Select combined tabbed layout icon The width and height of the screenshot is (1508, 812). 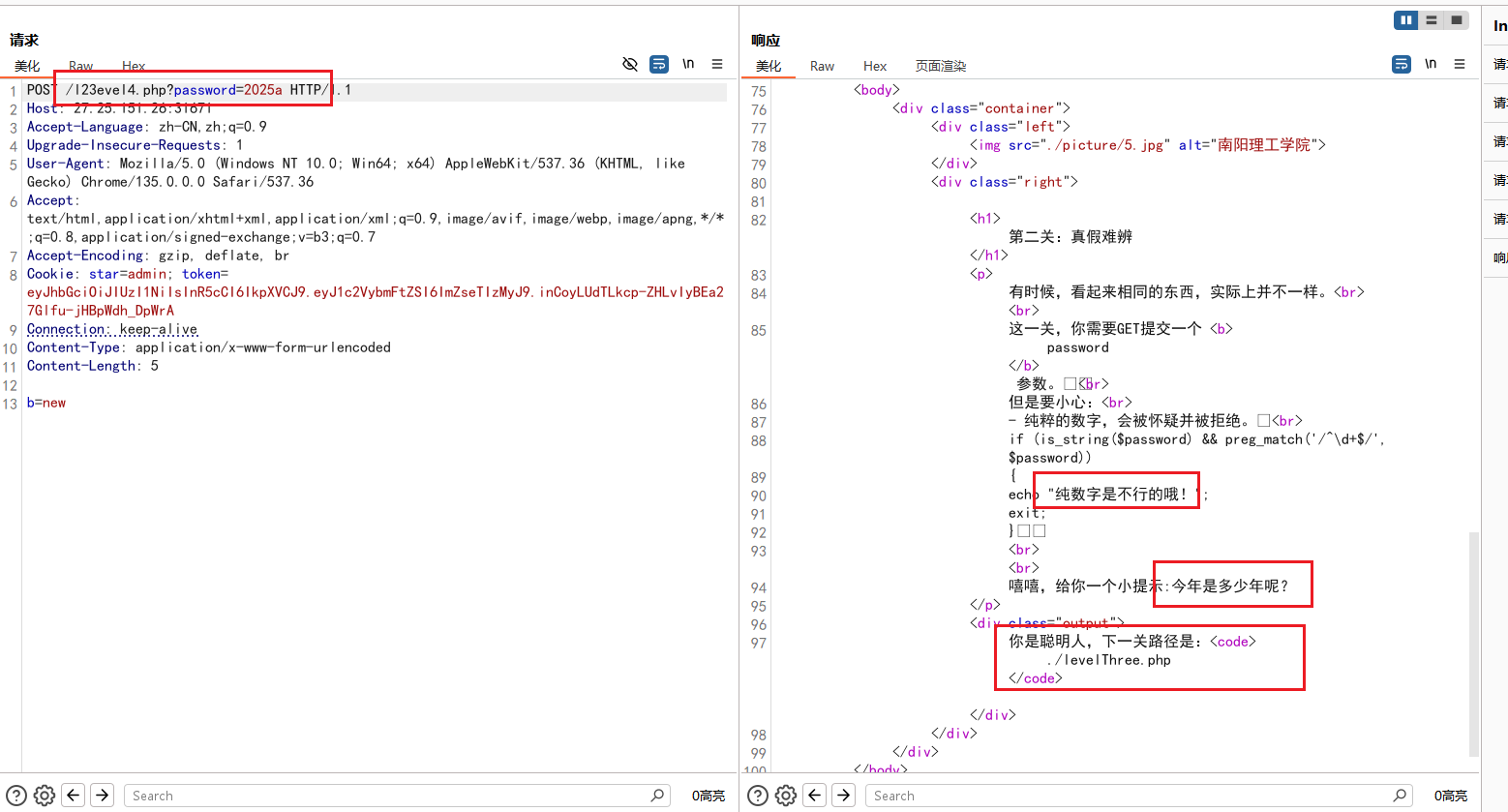point(1457,20)
